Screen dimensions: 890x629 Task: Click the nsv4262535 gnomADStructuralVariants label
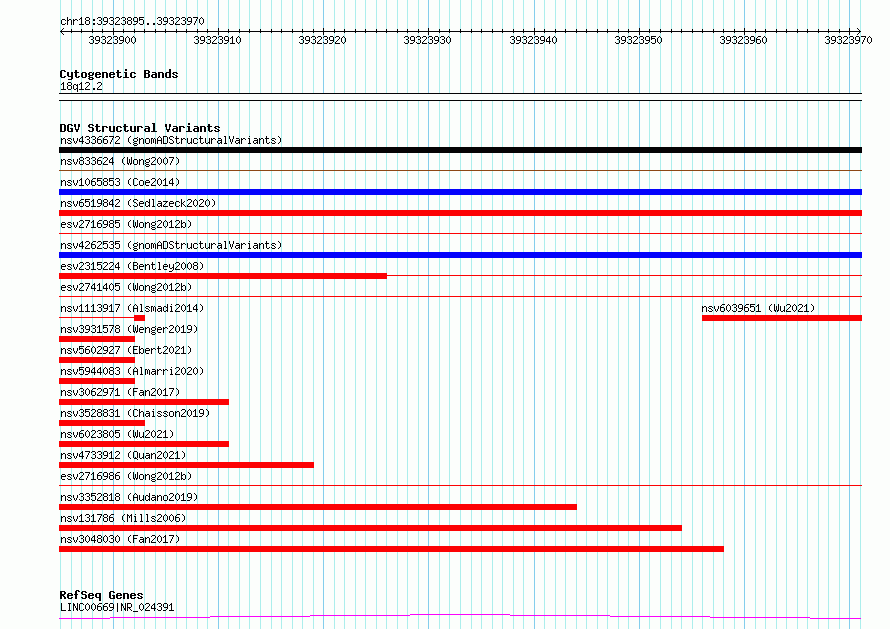coord(171,245)
